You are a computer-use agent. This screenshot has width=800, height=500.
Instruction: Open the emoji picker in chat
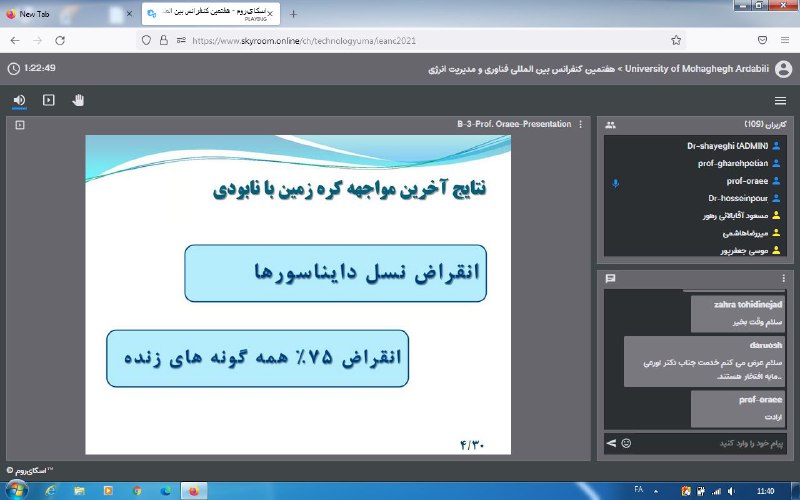[x=627, y=443]
